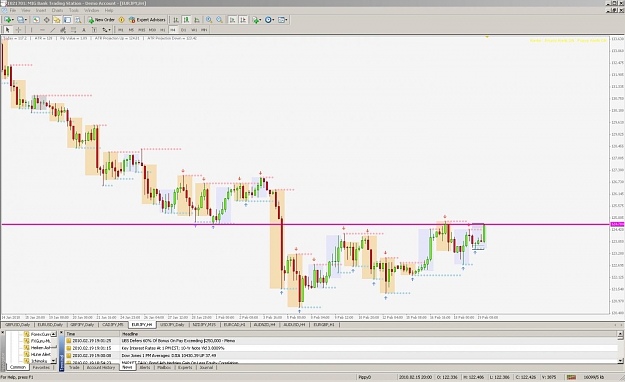Toggle chart auto scroll icon

[x=232, y=20]
